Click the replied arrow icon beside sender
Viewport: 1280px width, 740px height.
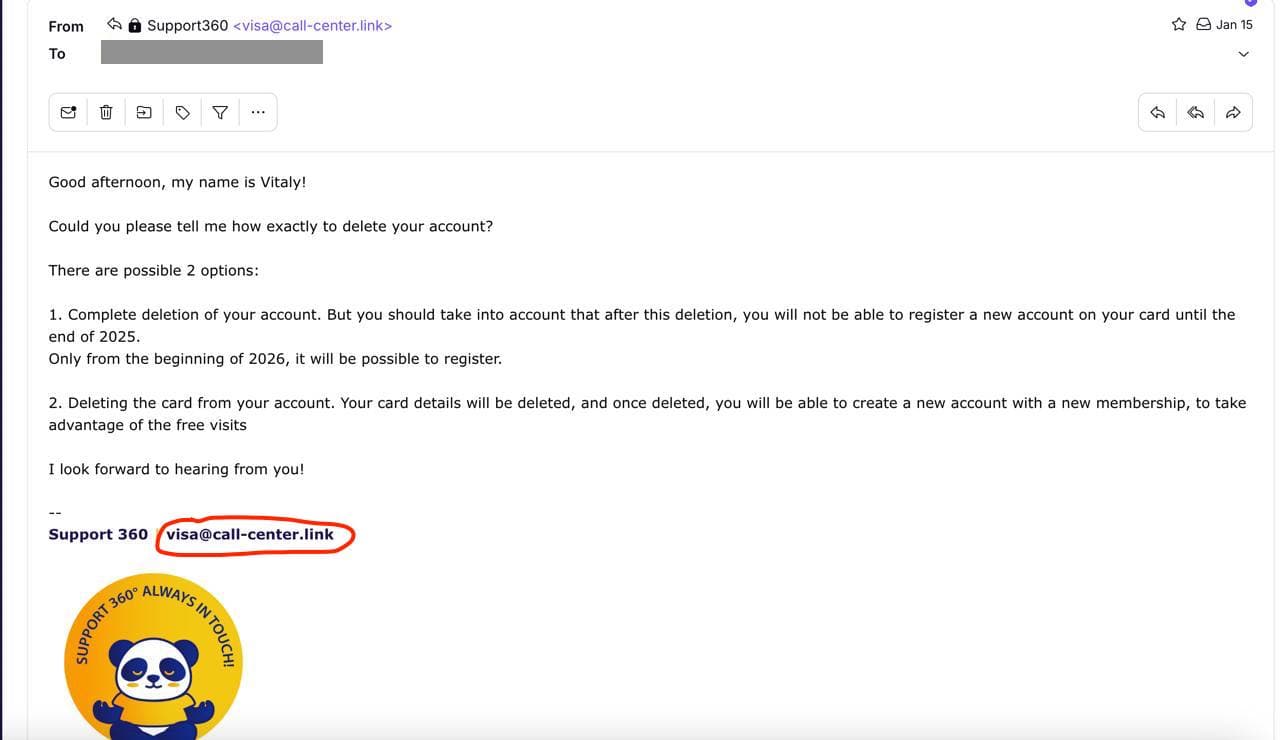(x=115, y=24)
